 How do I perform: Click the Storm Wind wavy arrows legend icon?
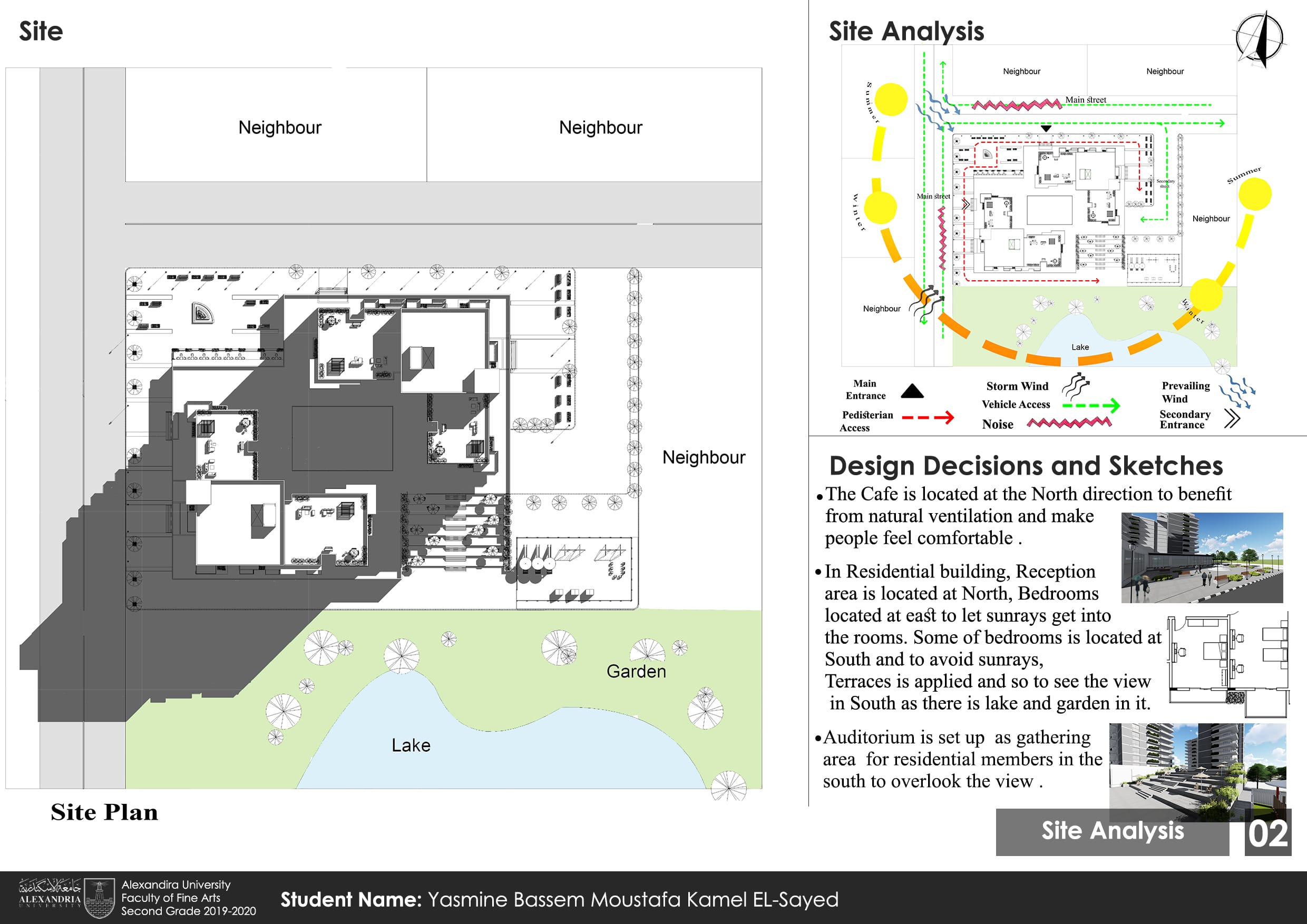(x=1075, y=386)
